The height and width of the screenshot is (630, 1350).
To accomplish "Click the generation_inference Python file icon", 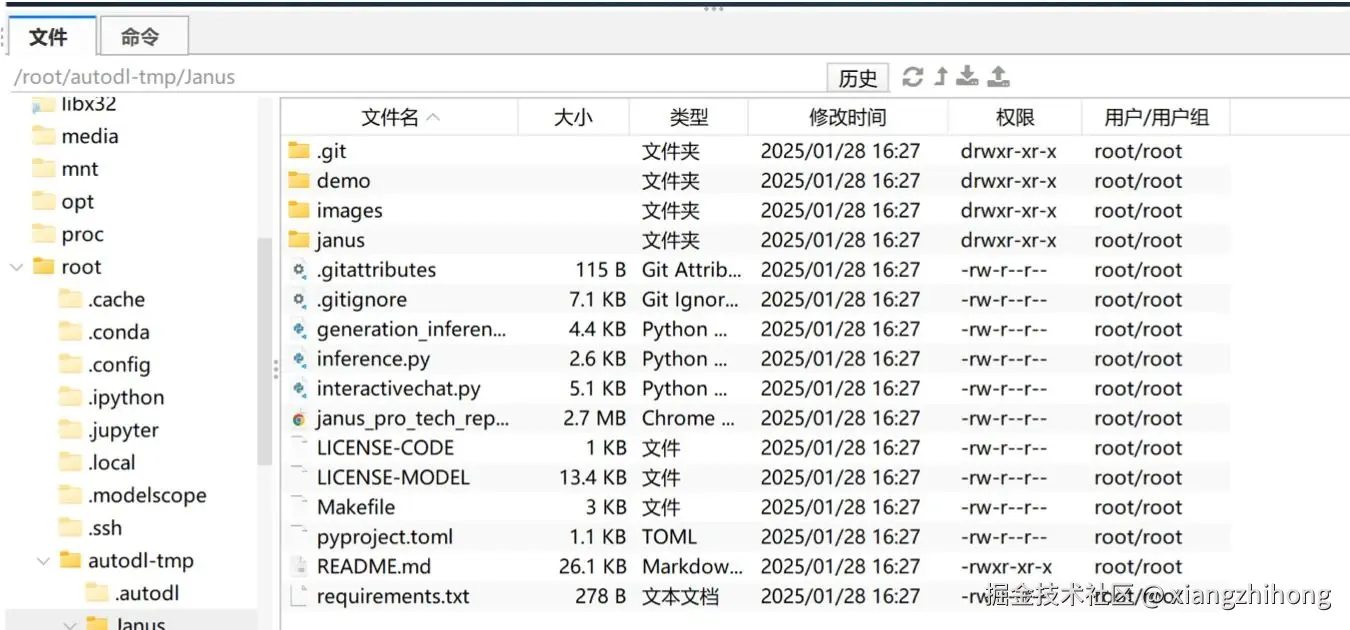I will point(299,329).
